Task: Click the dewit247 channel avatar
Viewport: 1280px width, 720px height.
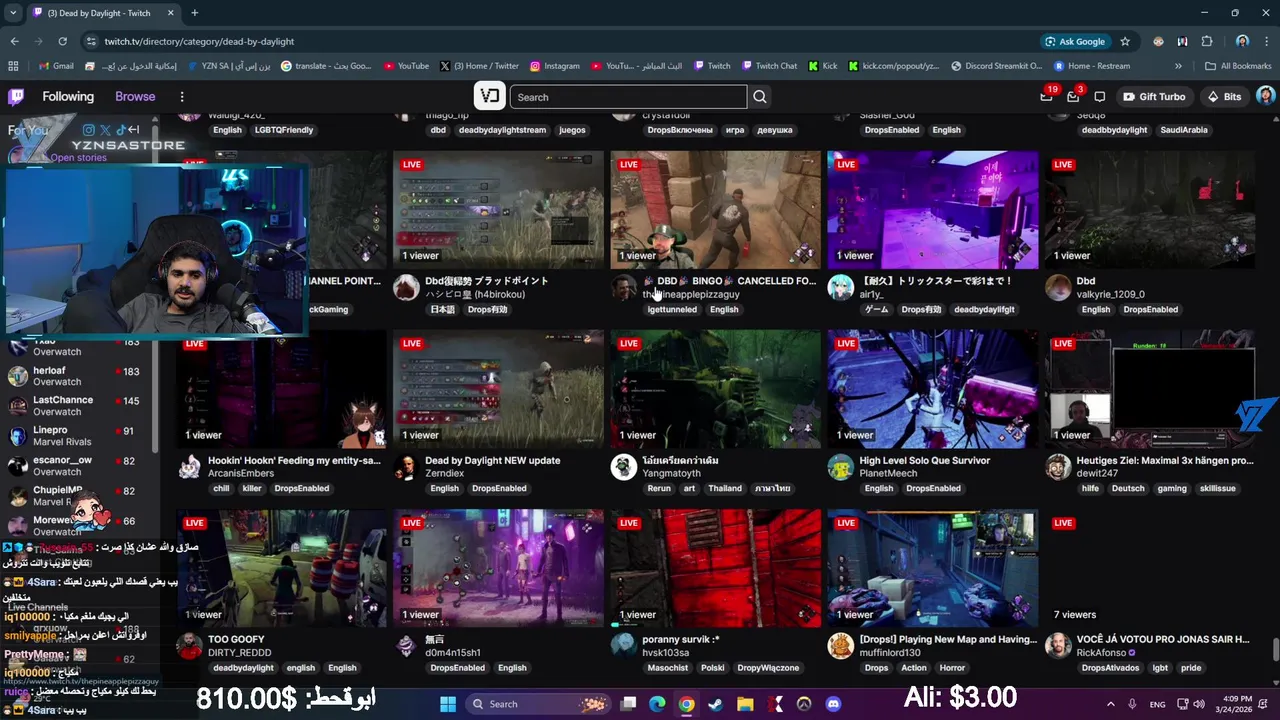Action: point(1058,467)
